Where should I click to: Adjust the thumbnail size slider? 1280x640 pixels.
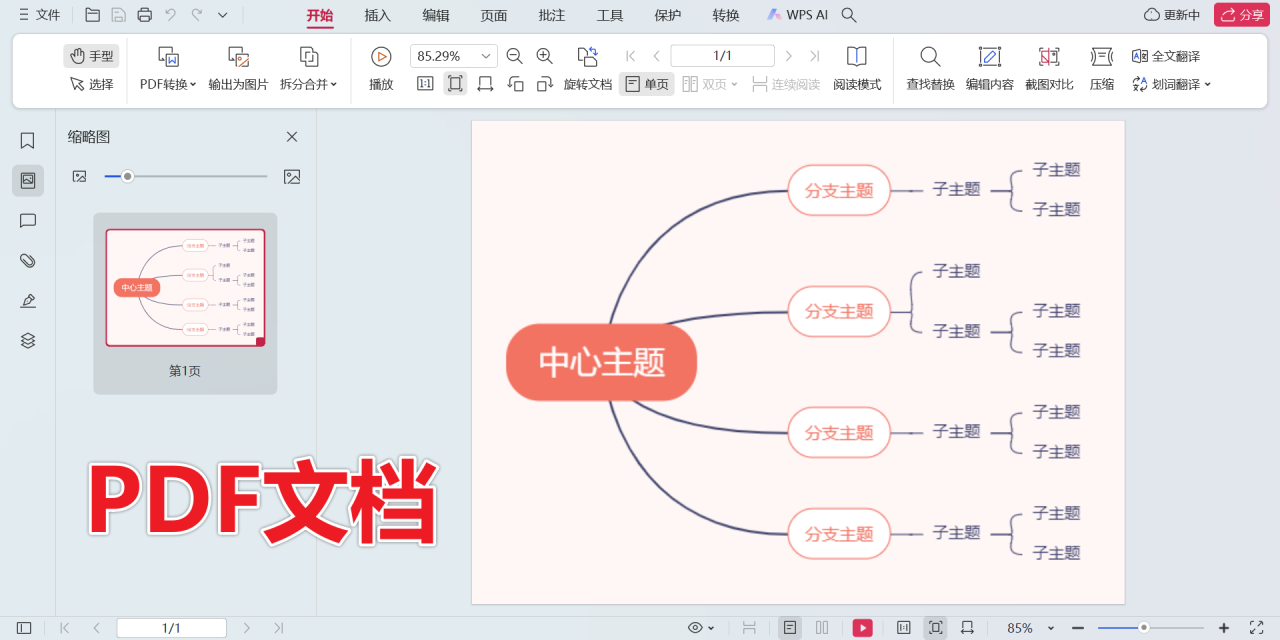point(186,176)
